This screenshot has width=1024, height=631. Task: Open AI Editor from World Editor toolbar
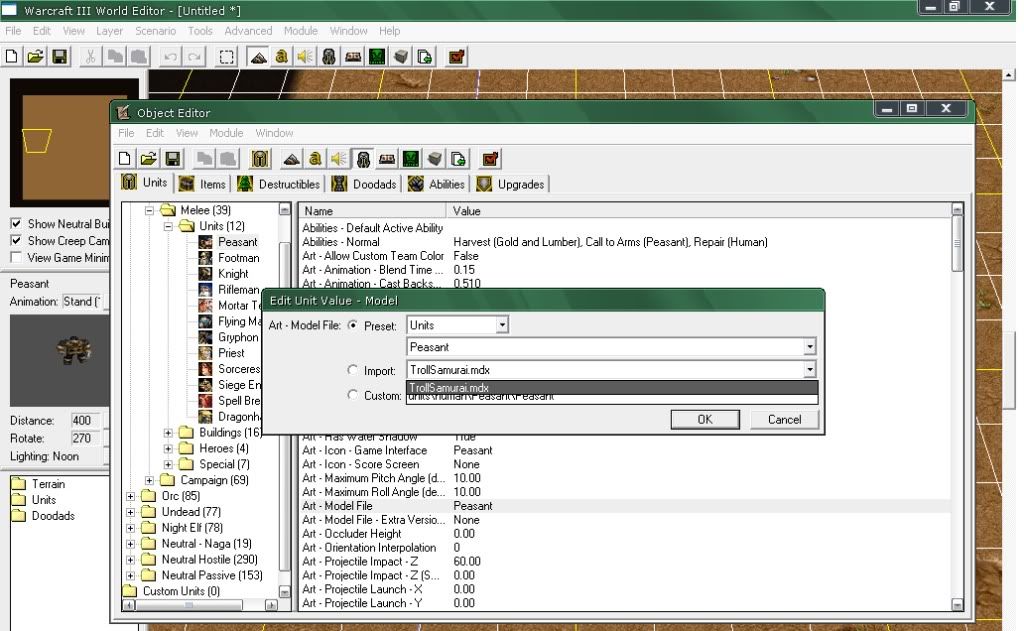(377, 57)
